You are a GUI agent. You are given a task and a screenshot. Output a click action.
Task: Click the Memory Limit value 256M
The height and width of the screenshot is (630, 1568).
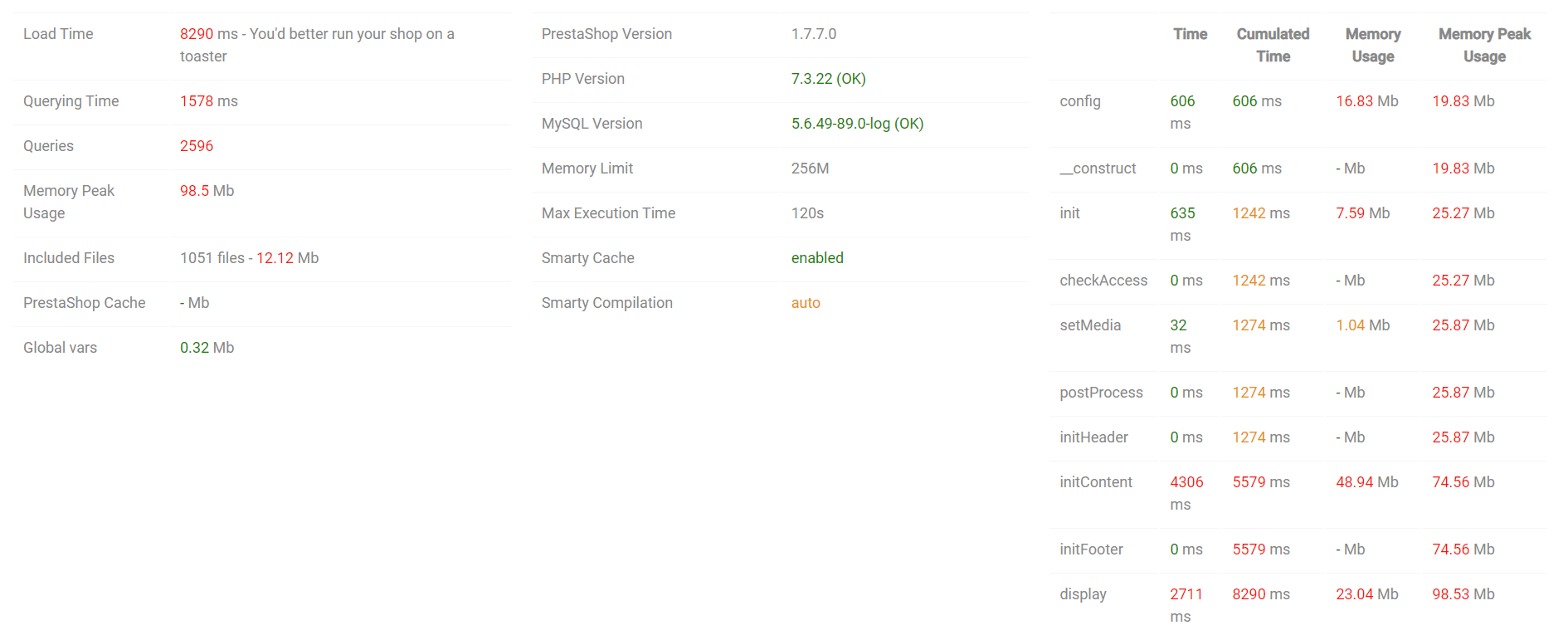point(810,168)
